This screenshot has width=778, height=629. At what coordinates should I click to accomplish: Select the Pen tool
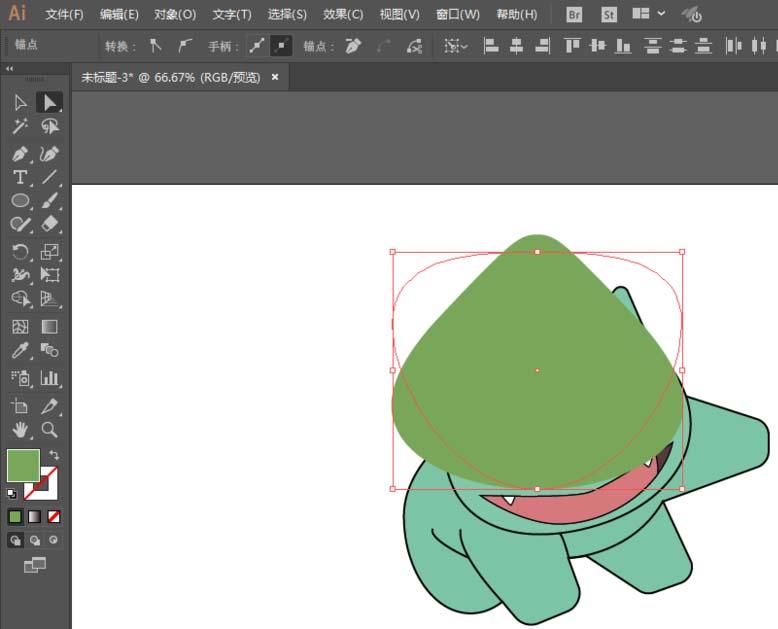[20, 154]
